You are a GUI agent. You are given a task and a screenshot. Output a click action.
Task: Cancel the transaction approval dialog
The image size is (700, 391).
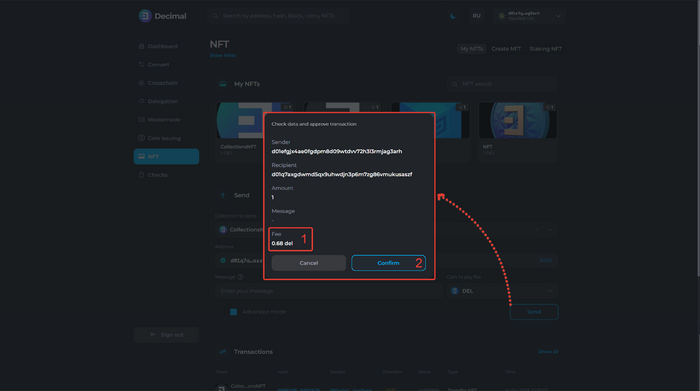tap(308, 263)
